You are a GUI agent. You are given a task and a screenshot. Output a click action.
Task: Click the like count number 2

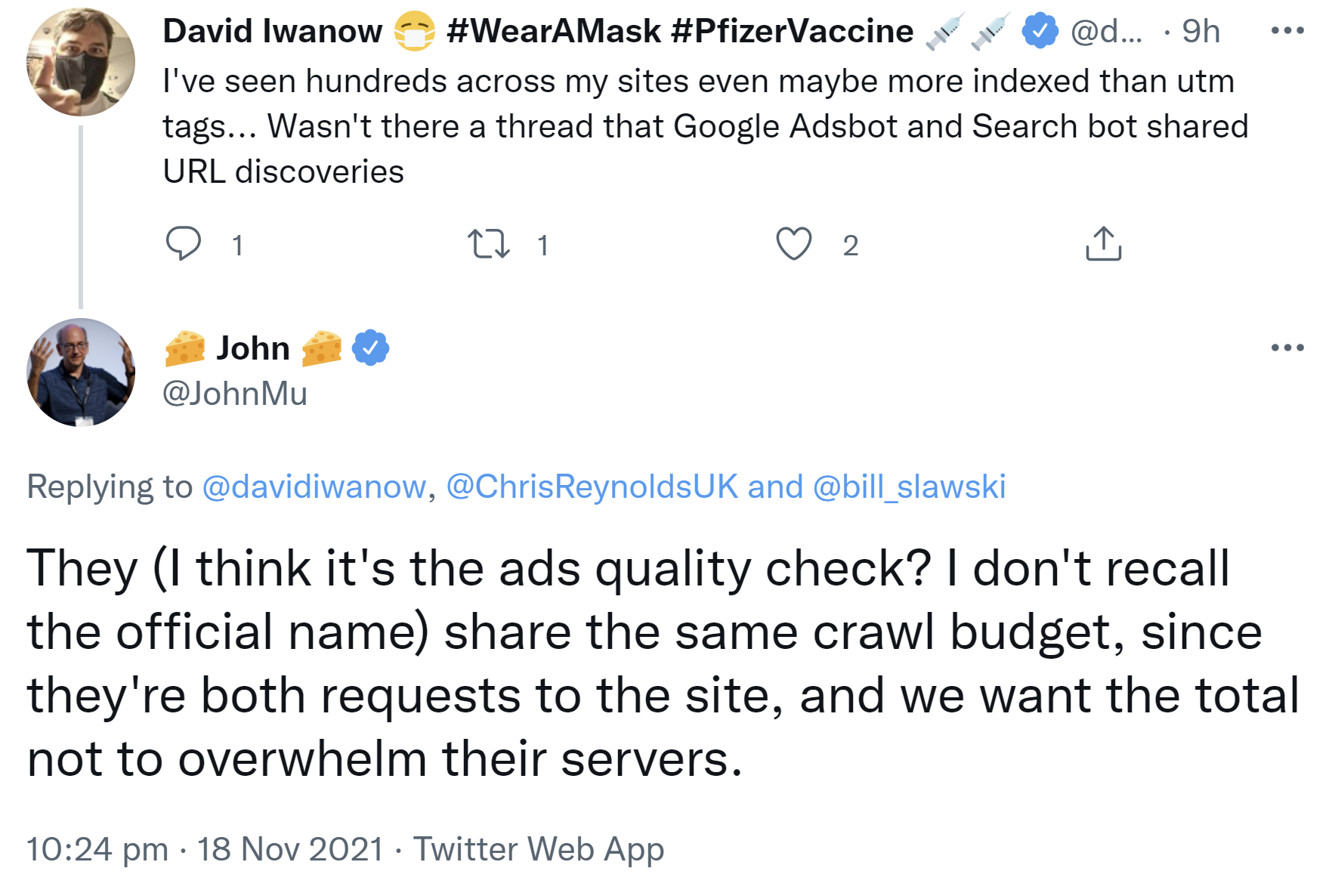coord(851,243)
